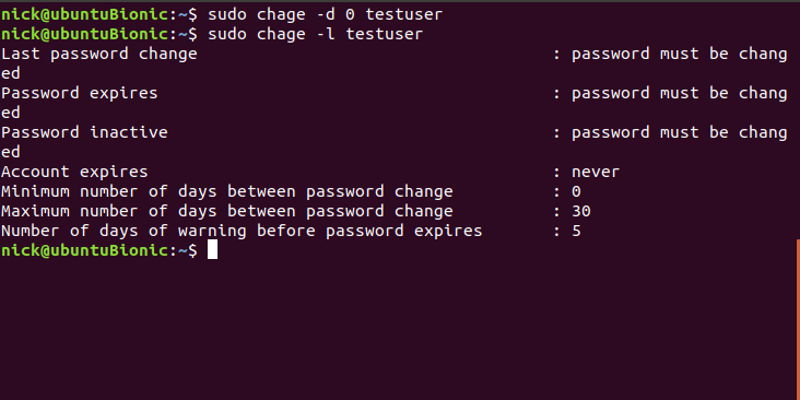The image size is (800, 400).
Task: Click the warning days value "5"
Action: tap(576, 231)
